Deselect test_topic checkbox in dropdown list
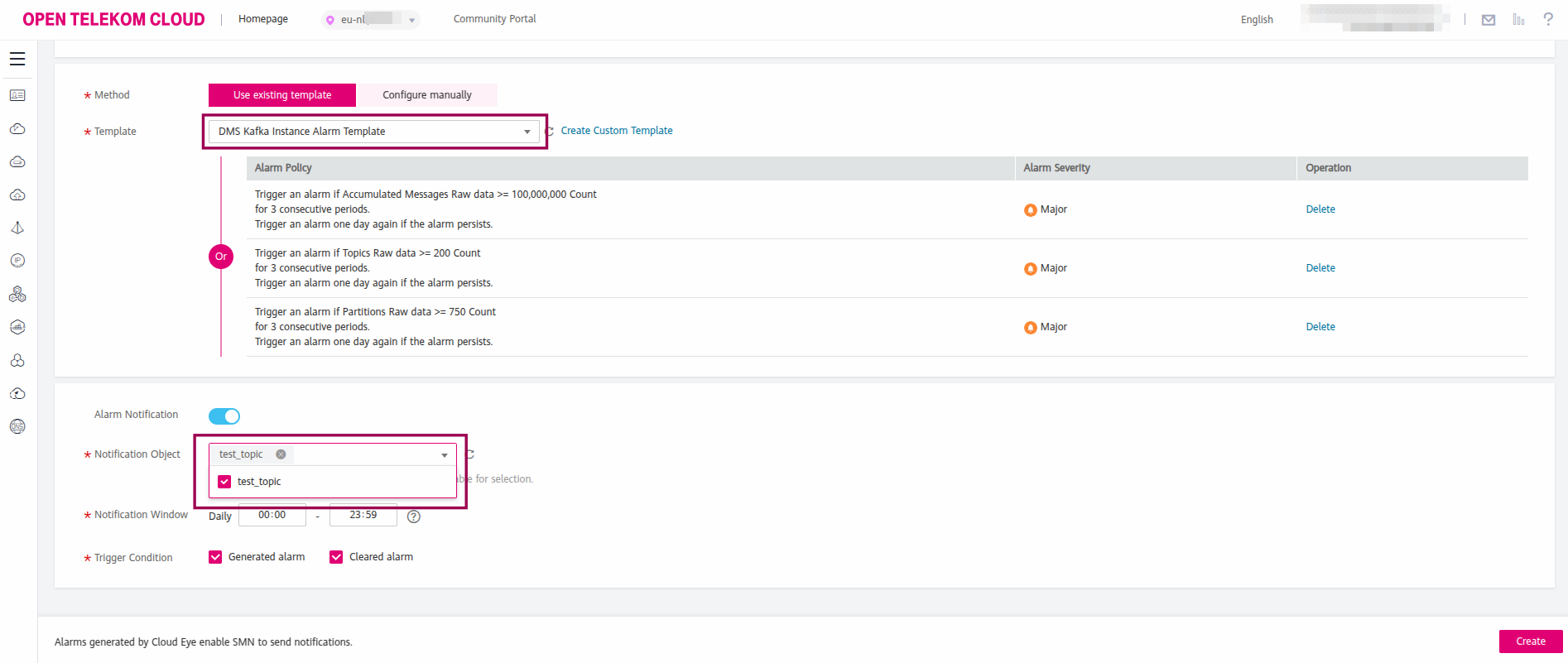Screen dimensions: 1568x663 [224, 482]
